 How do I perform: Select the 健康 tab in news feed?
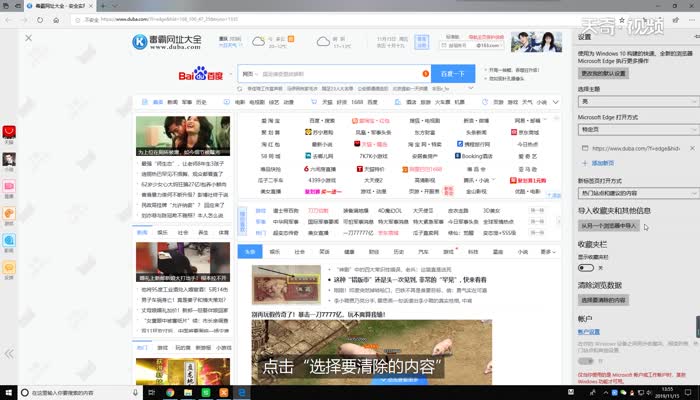click(x=349, y=252)
